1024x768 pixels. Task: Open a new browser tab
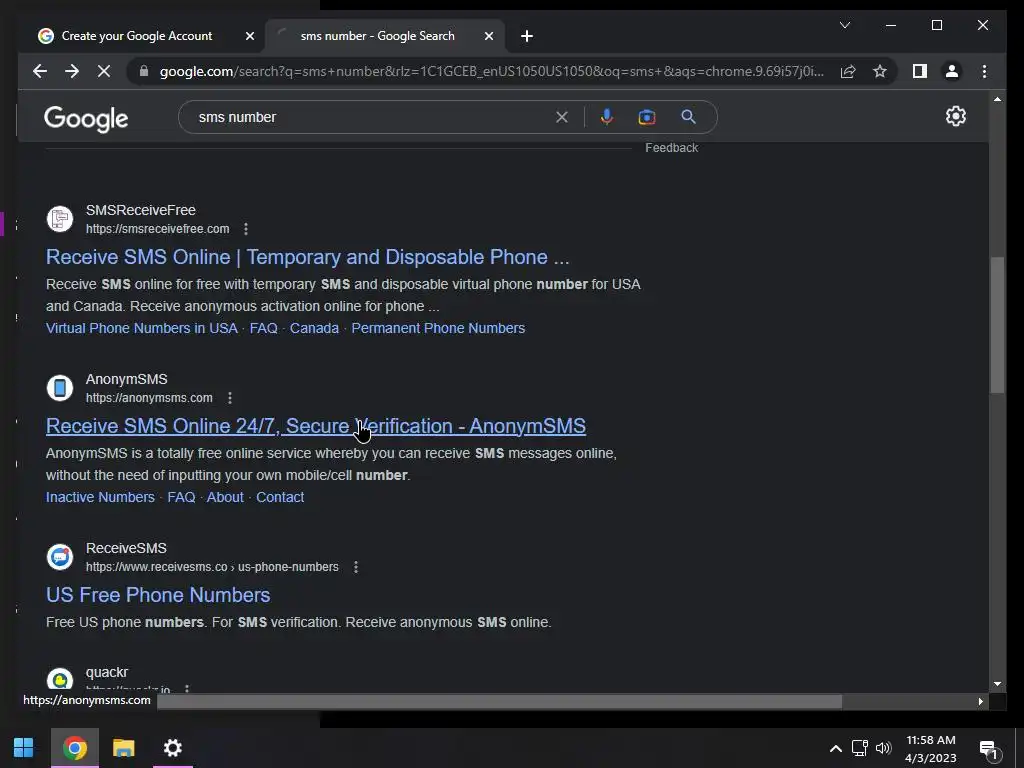527,36
